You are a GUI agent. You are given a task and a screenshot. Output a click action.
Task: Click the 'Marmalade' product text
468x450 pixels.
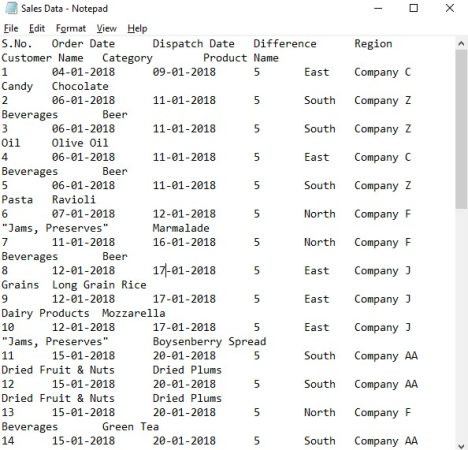[181, 228]
